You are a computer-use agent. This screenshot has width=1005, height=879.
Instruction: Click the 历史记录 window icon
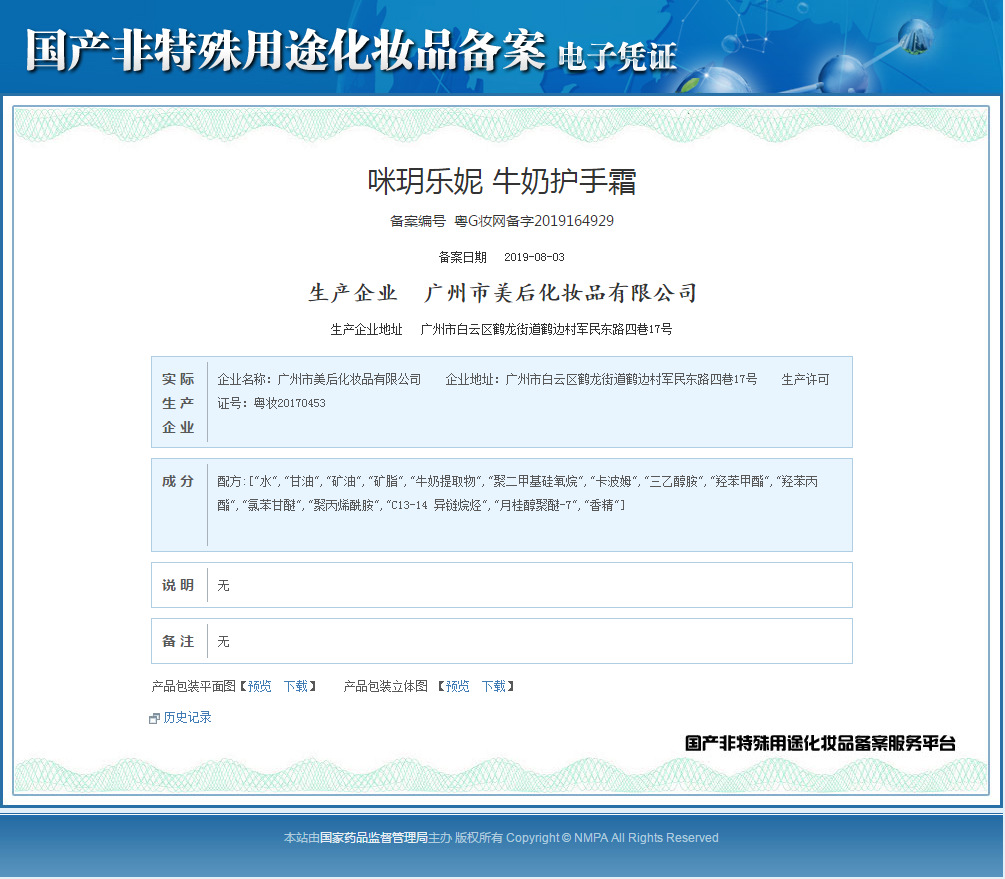154,719
